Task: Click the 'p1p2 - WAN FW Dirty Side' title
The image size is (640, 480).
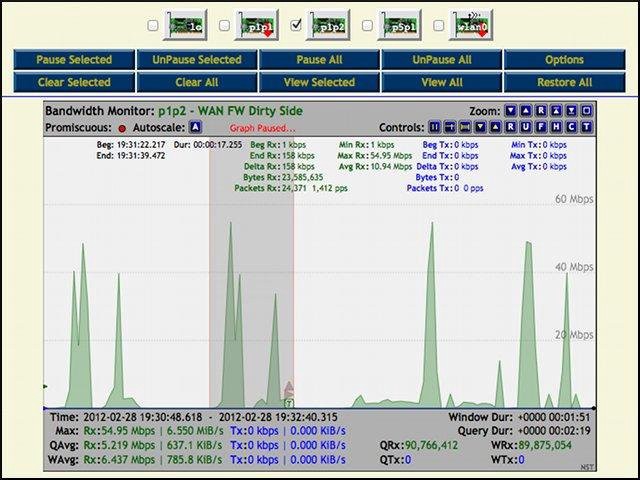Action: click(x=231, y=111)
